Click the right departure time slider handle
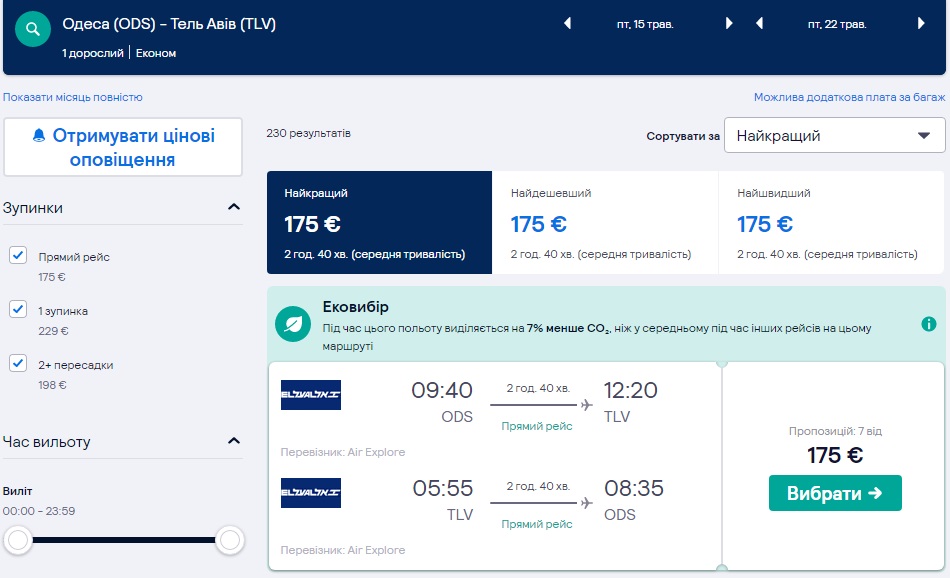 point(230,541)
